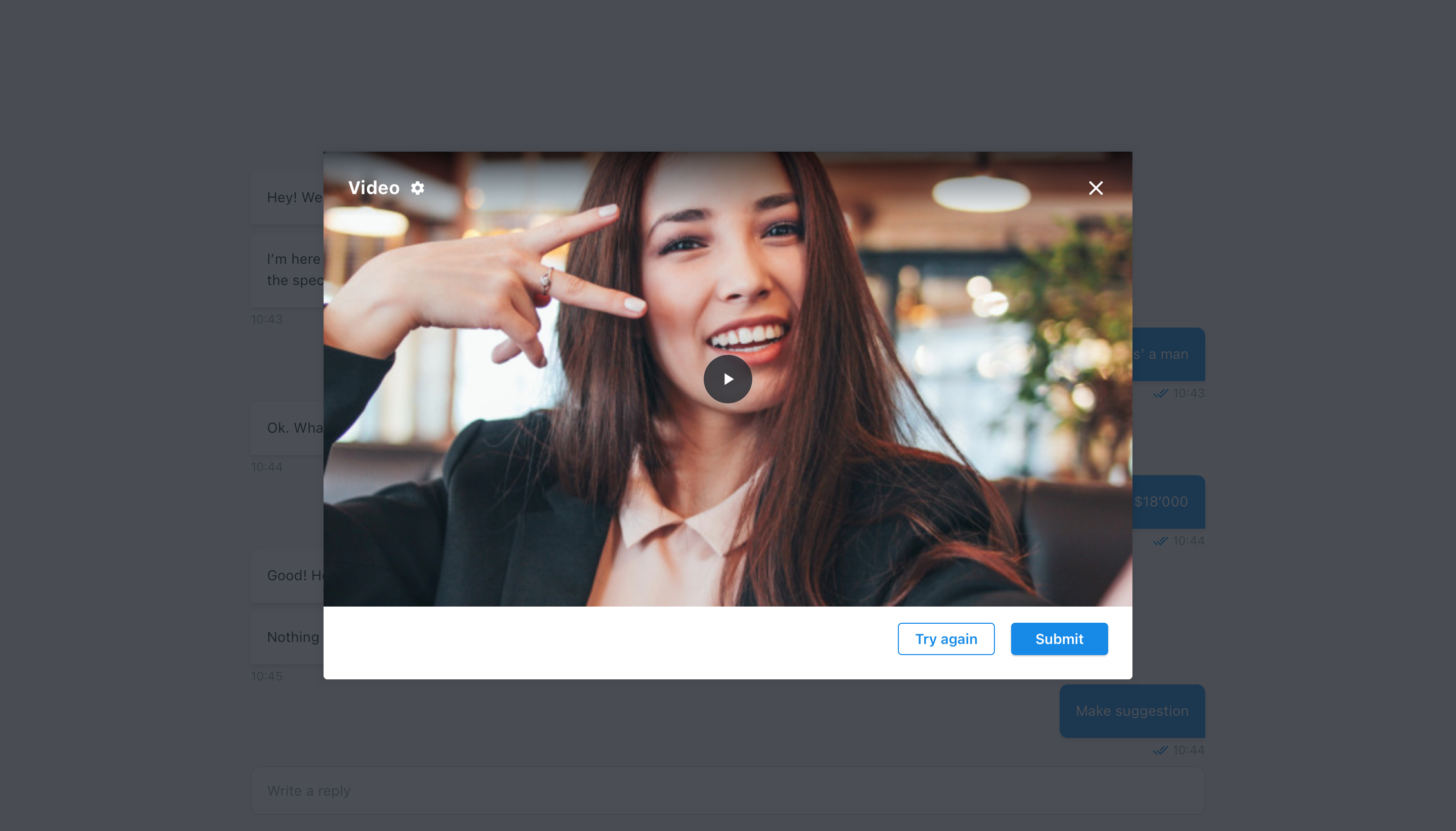Click read checkmarks beside the 10:43 sent time
The width and height of the screenshot is (1456, 831).
point(1160,393)
